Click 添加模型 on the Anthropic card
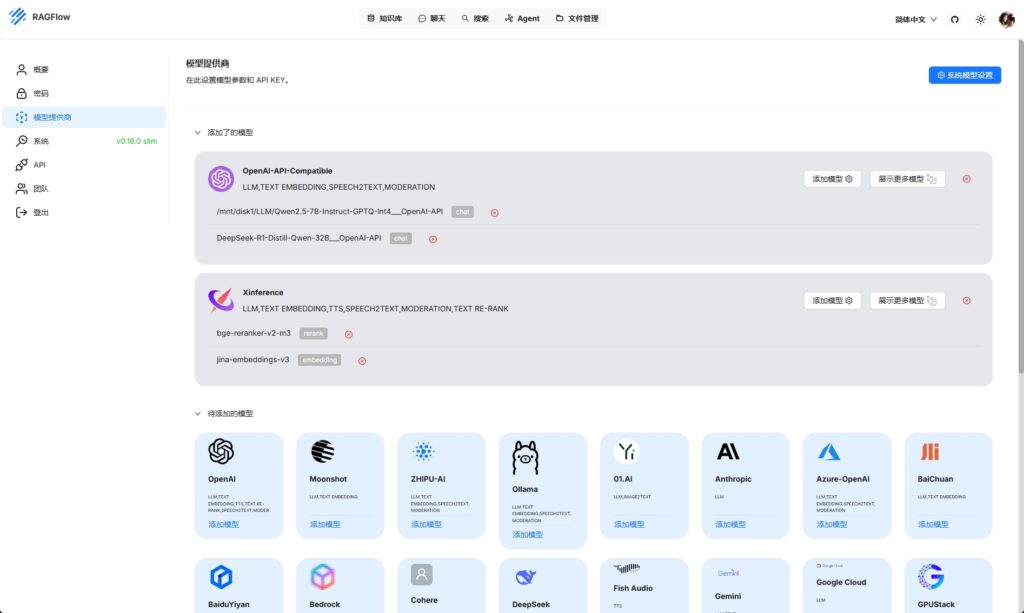The width and height of the screenshot is (1024, 613). click(x=730, y=524)
